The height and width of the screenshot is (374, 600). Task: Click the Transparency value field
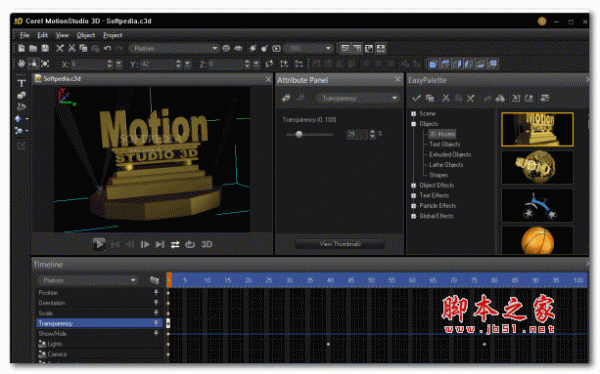[357, 134]
